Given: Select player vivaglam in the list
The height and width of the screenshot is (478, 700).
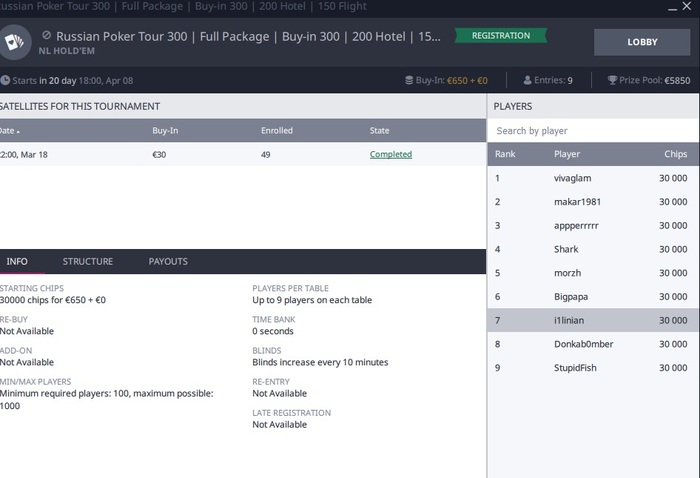Looking at the screenshot, I should pyautogui.click(x=593, y=178).
